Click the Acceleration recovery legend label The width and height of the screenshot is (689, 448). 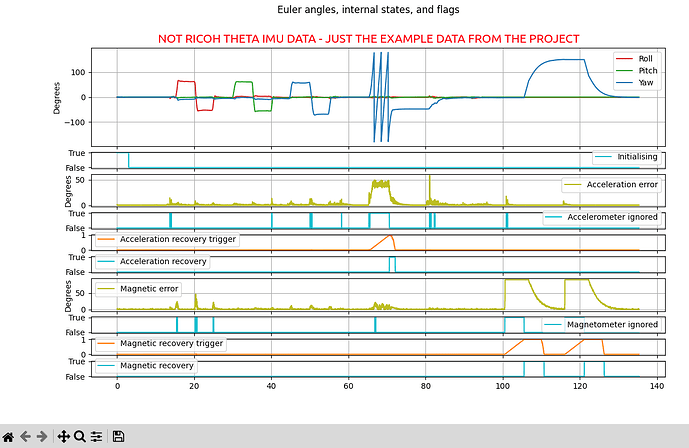(x=163, y=261)
